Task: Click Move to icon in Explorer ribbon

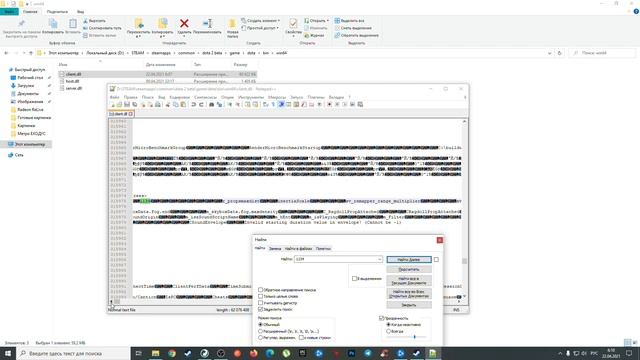Action: click(139, 24)
